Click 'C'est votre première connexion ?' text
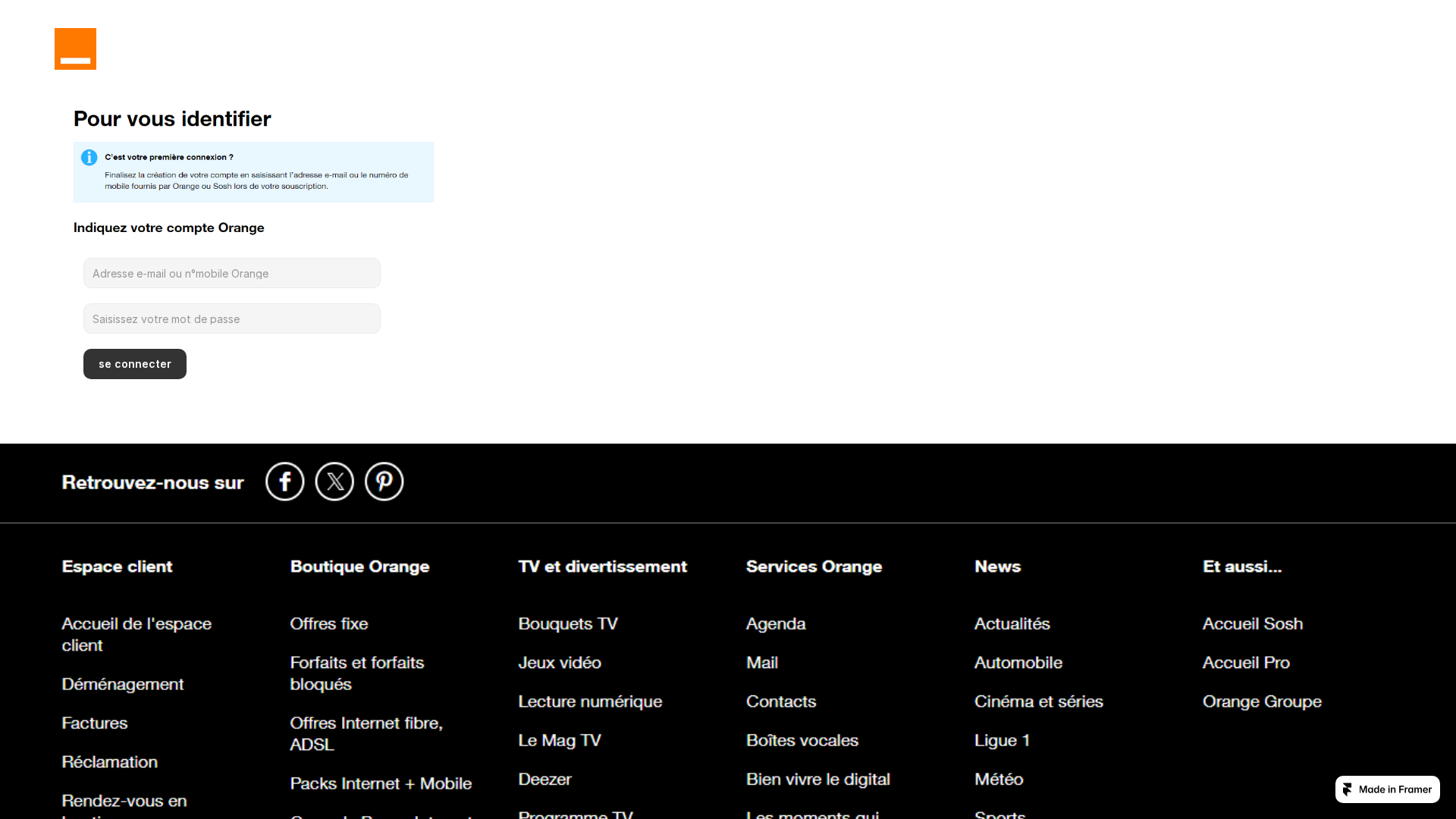Image resolution: width=1456 pixels, height=819 pixels. tap(169, 157)
